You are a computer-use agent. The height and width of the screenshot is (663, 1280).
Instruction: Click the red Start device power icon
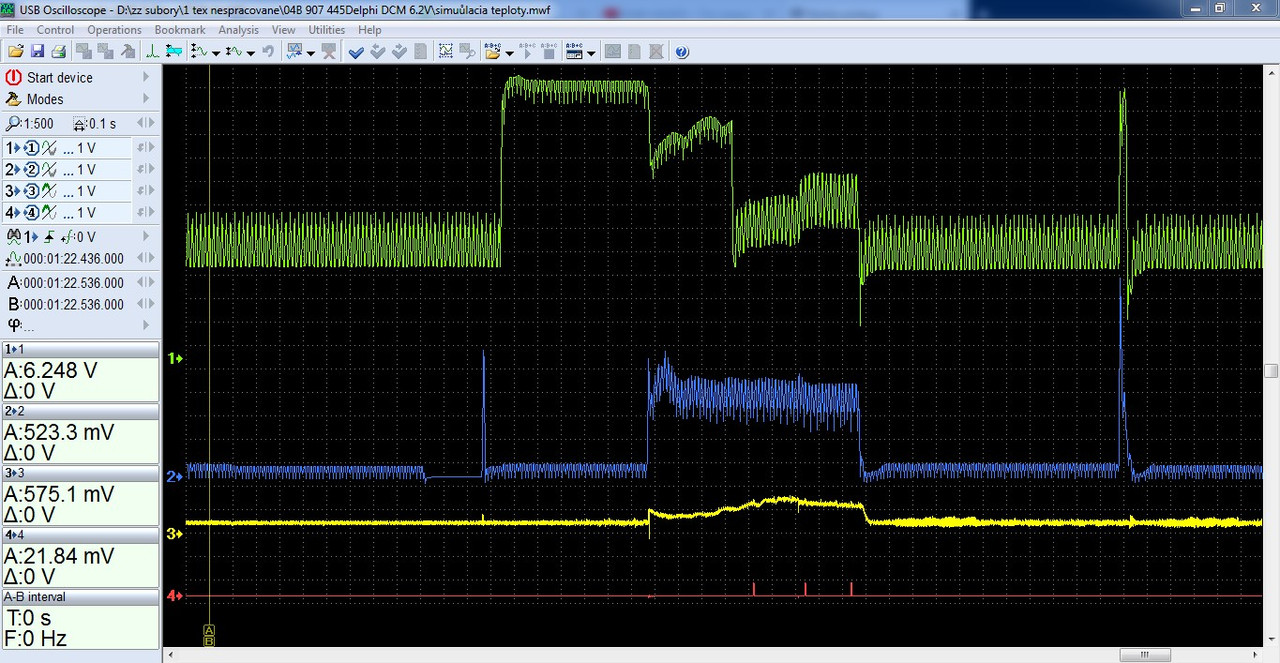(x=13, y=77)
